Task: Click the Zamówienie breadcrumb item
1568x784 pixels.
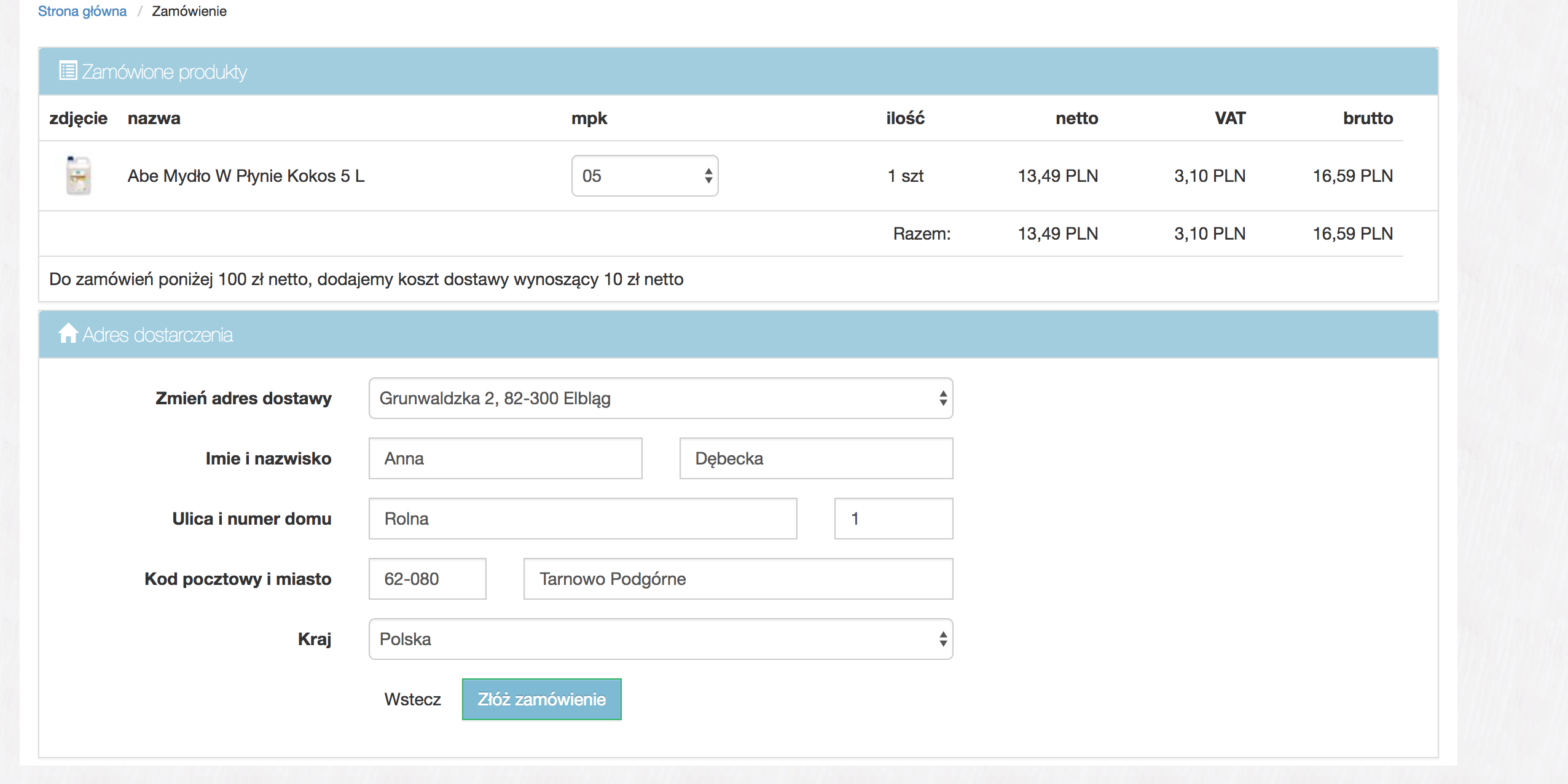Action: (x=189, y=11)
